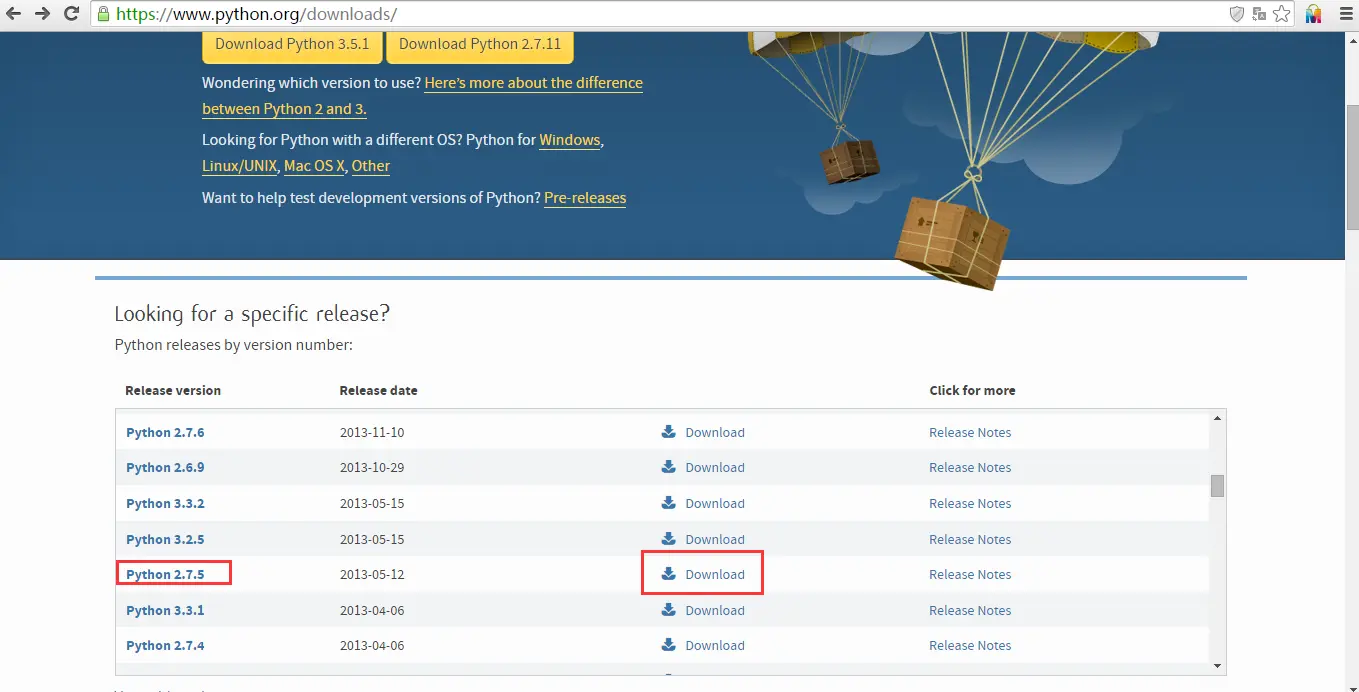
Task: Click the 2013-10-29 release date cell
Action: click(x=372, y=467)
